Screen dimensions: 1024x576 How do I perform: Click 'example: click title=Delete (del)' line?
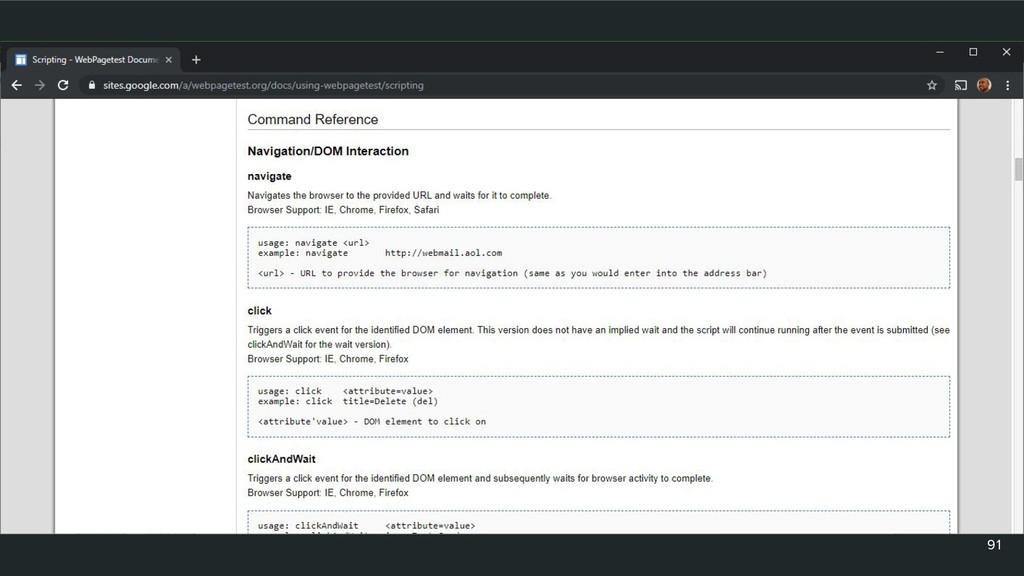(x=348, y=402)
